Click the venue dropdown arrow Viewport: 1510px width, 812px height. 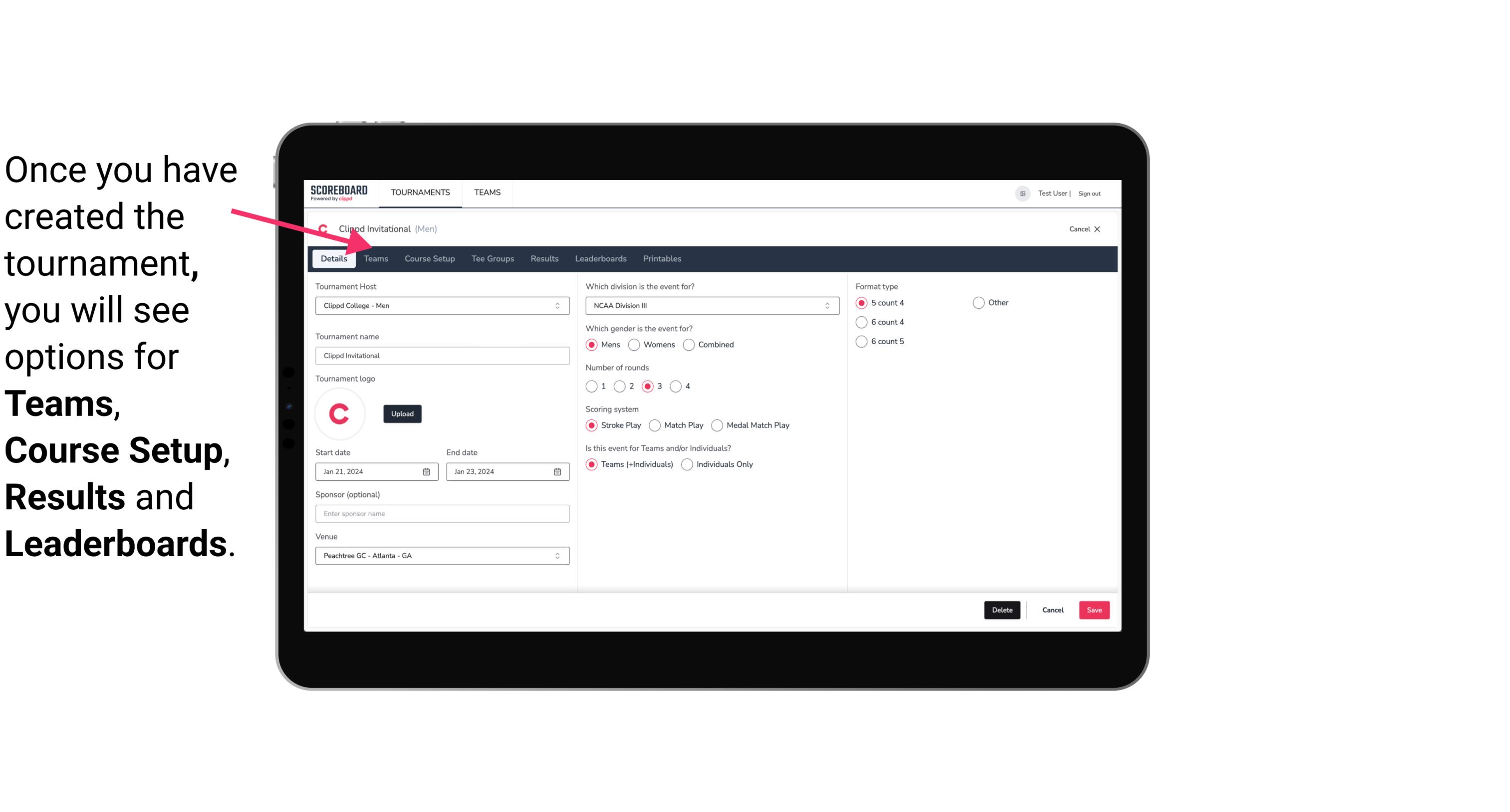pos(558,555)
